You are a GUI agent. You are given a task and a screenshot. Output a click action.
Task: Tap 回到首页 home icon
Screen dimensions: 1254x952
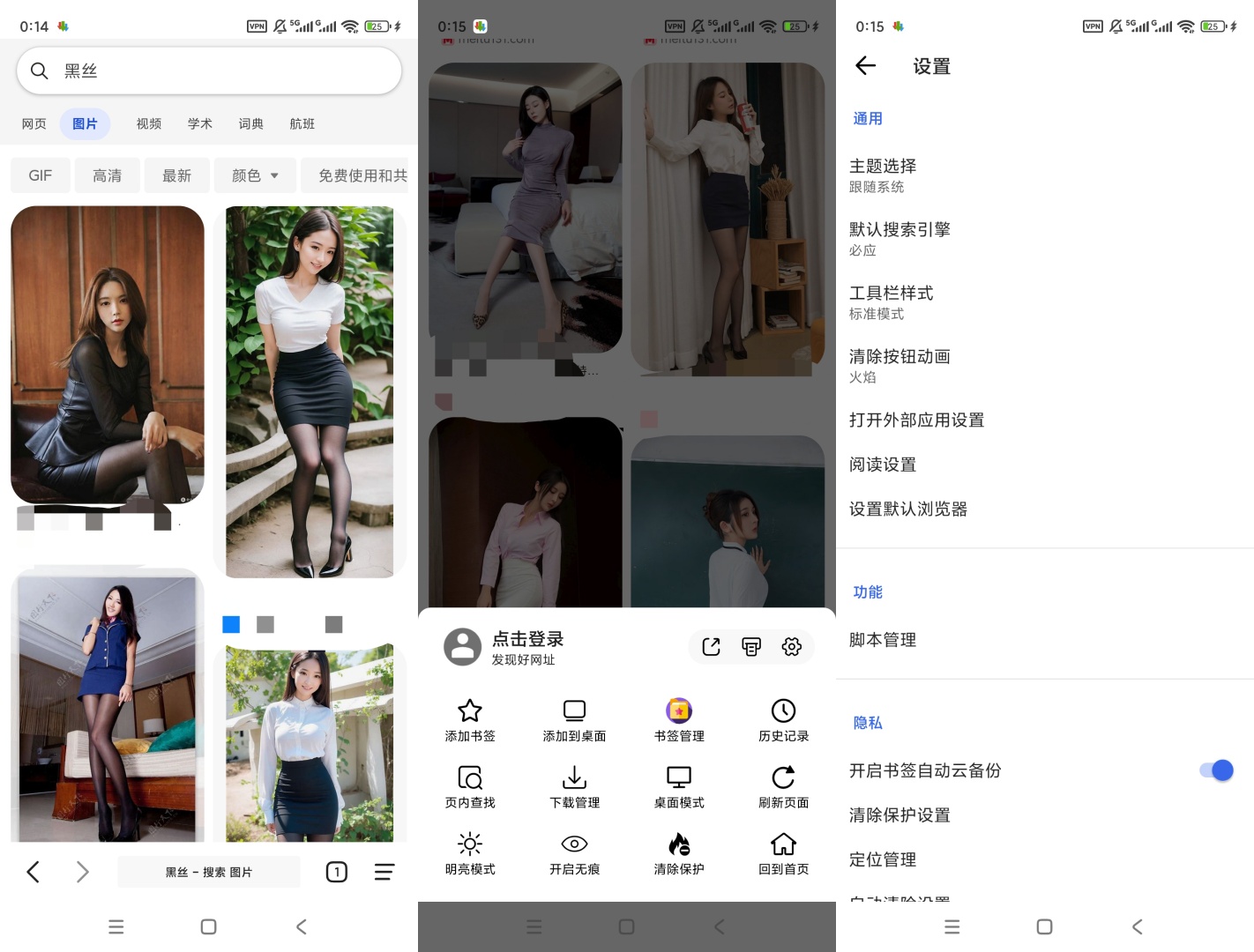point(783,844)
